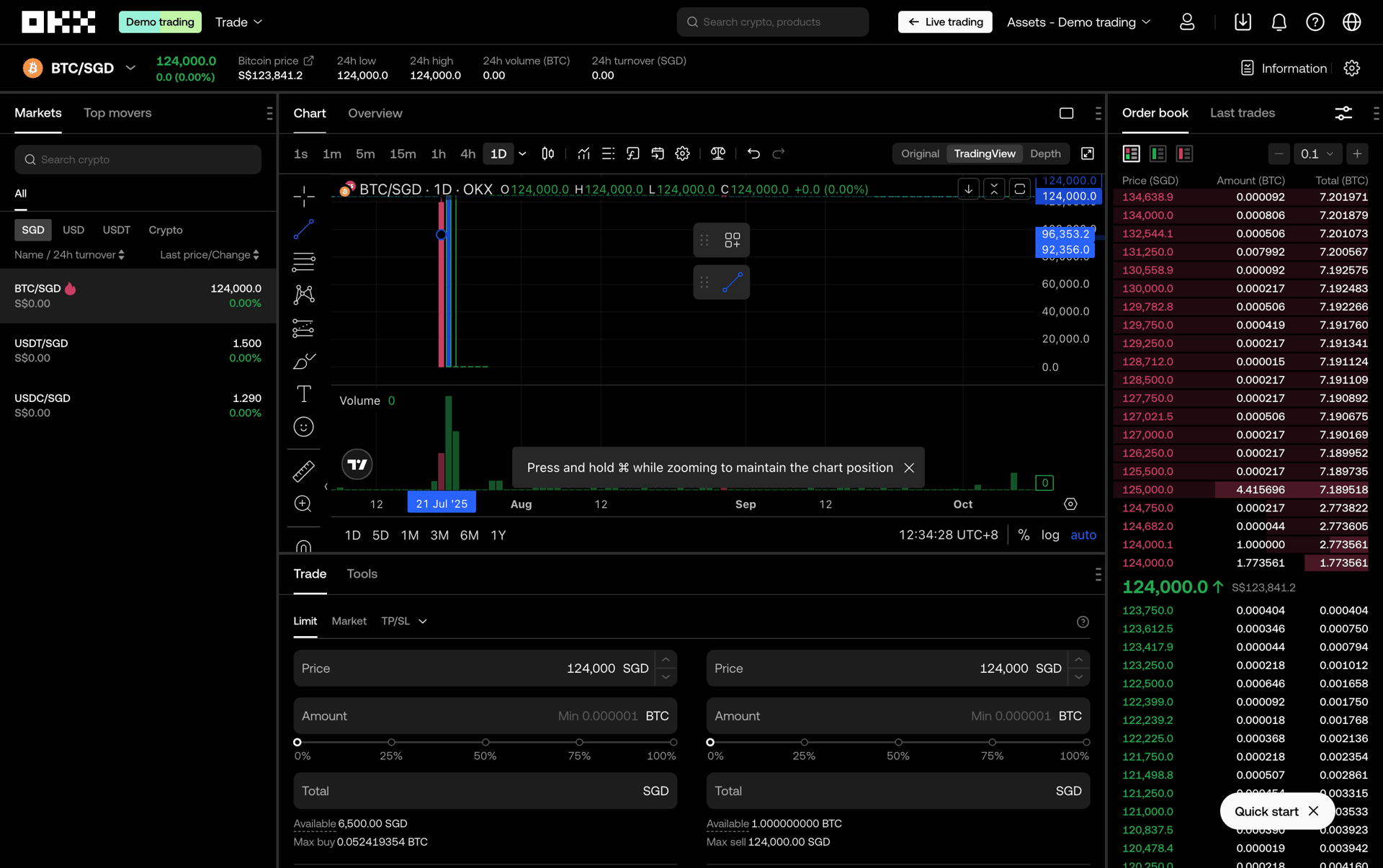Viewport: 1383px width, 868px height.
Task: Select the 15m timeframe
Action: point(403,153)
